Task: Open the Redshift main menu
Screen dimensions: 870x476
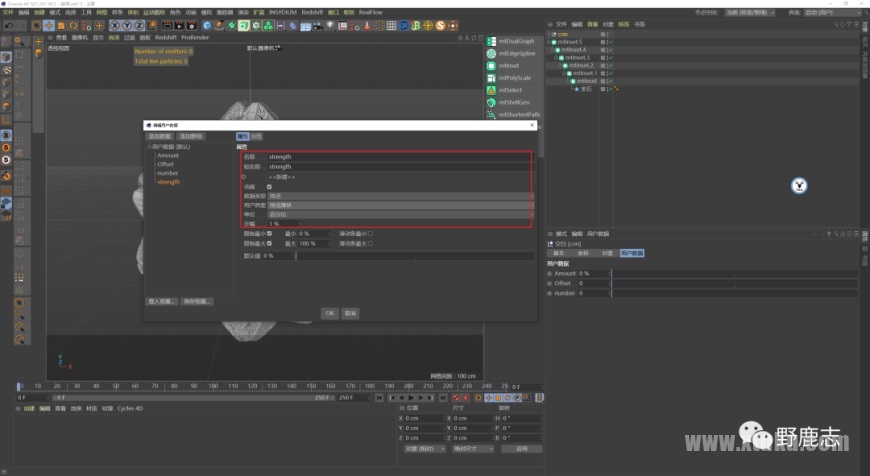Action: 312,12
